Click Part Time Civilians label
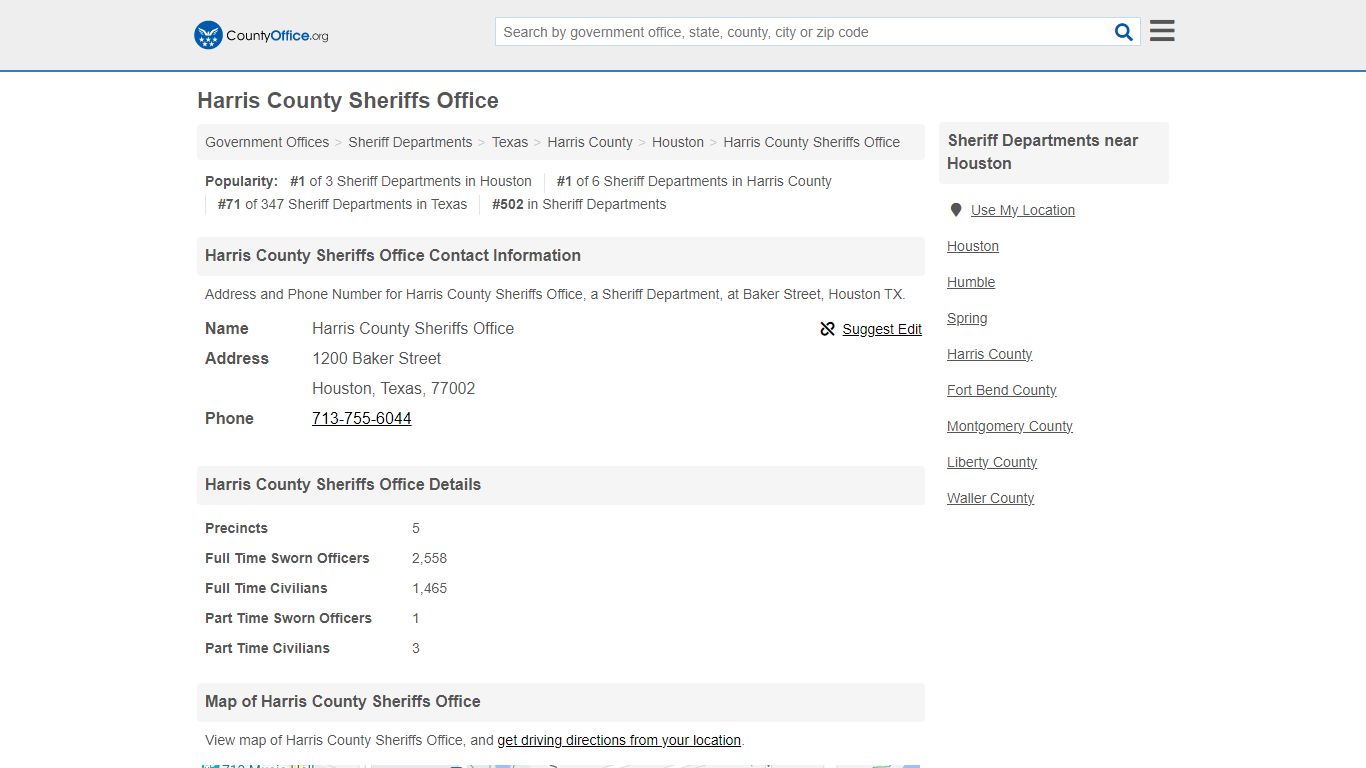The height and width of the screenshot is (768, 1366). [267, 648]
